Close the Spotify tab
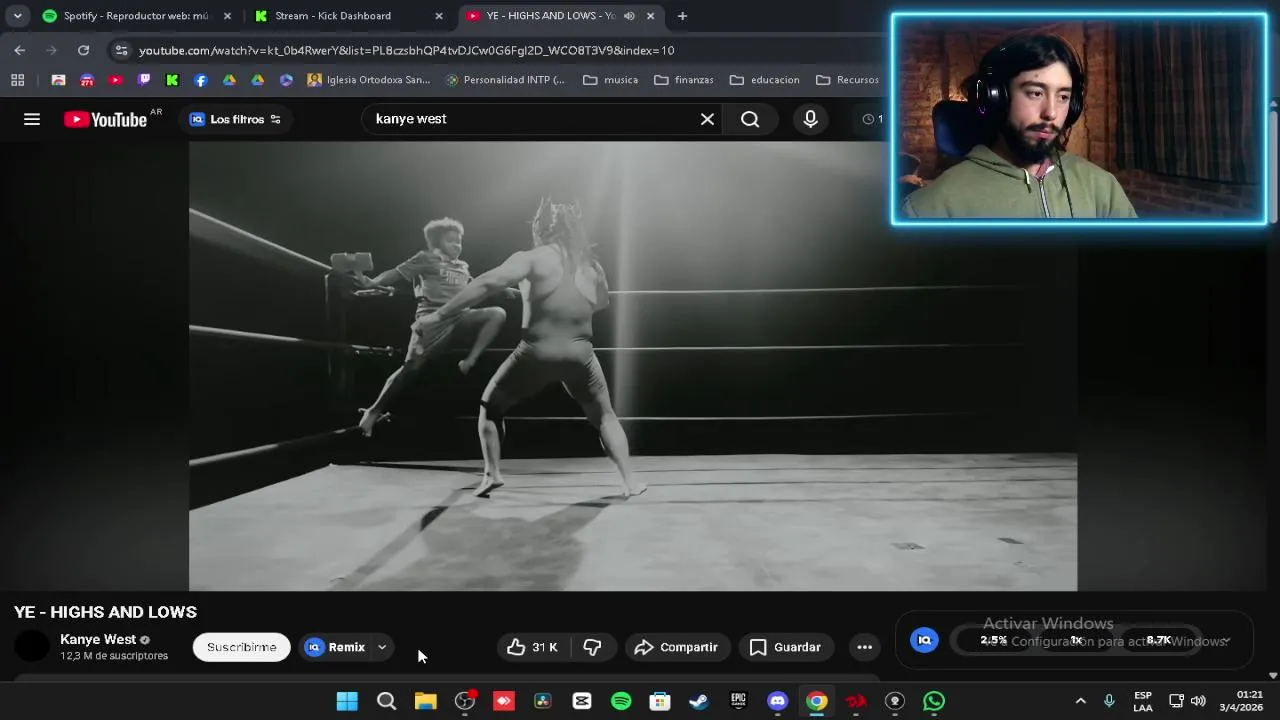Viewport: 1280px width, 720px height. [227, 16]
